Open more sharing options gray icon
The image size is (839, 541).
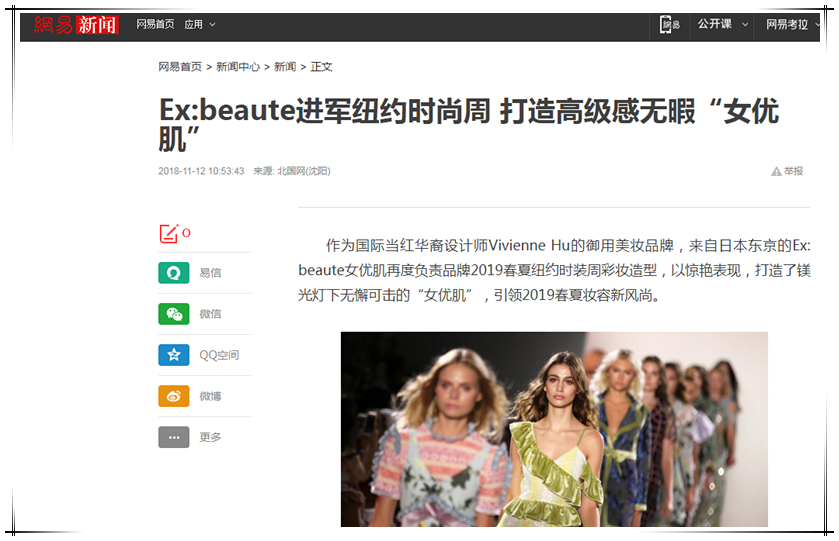pos(173,437)
